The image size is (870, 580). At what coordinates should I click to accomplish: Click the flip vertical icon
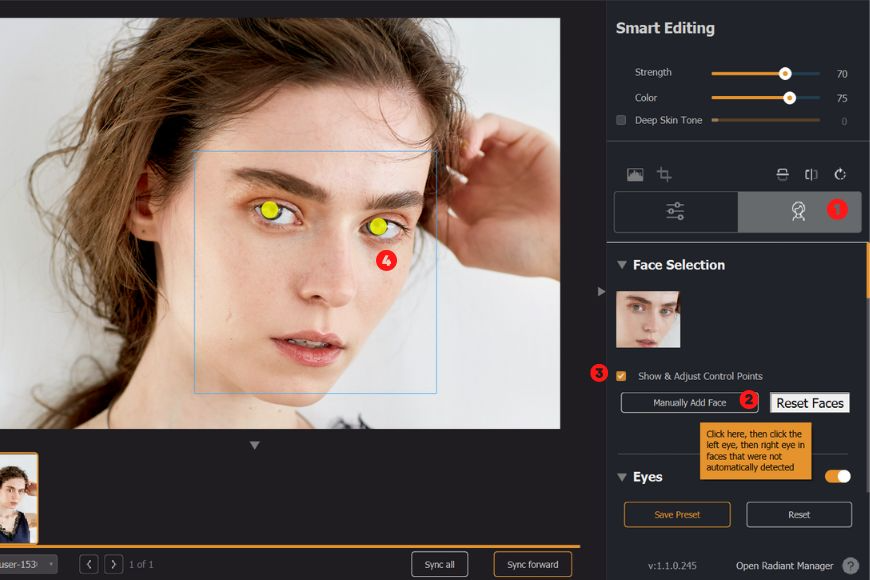(x=783, y=174)
